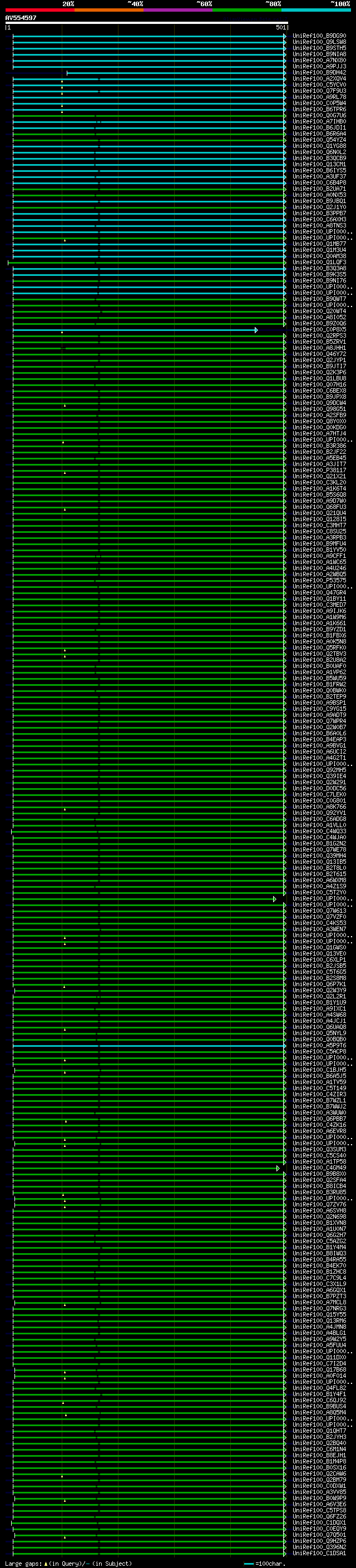Select label UniRef100_Q0G7U6
Viewport: 356px width, 1568px height.
pyautogui.click(x=319, y=116)
